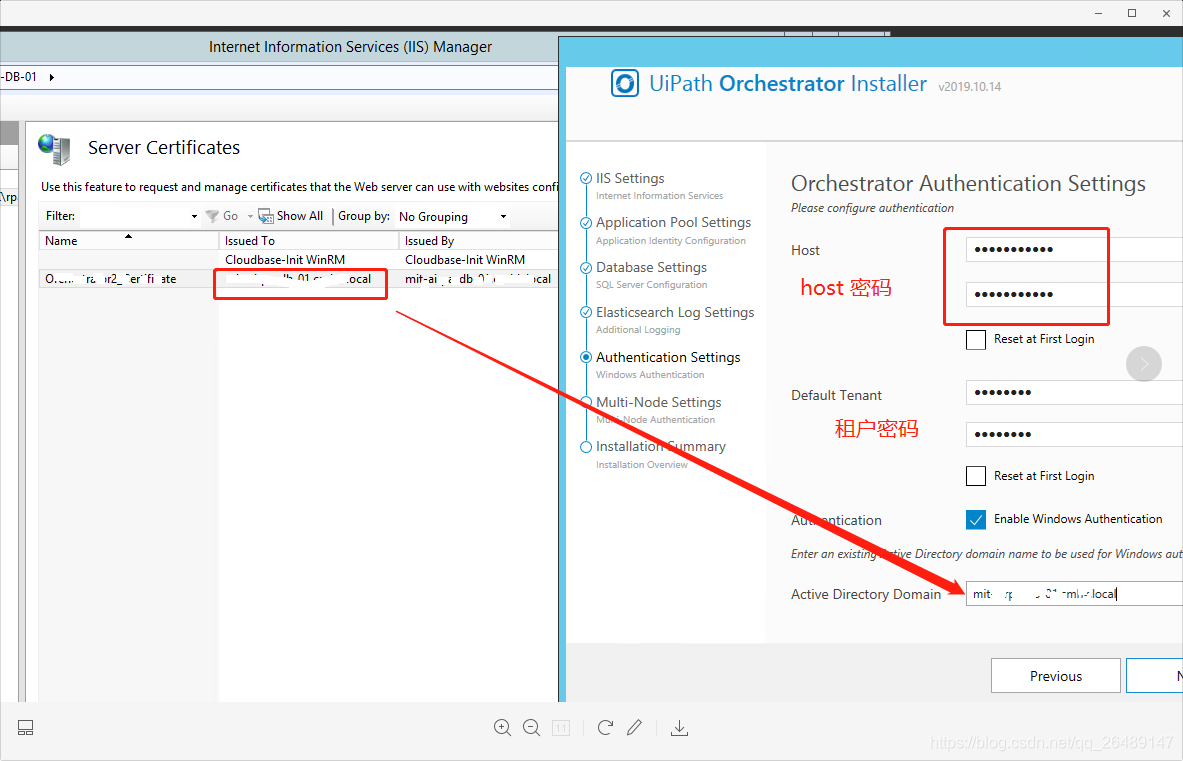Uncheck Enable Windows Authentication
The width and height of the screenshot is (1183, 761).
tap(976, 520)
